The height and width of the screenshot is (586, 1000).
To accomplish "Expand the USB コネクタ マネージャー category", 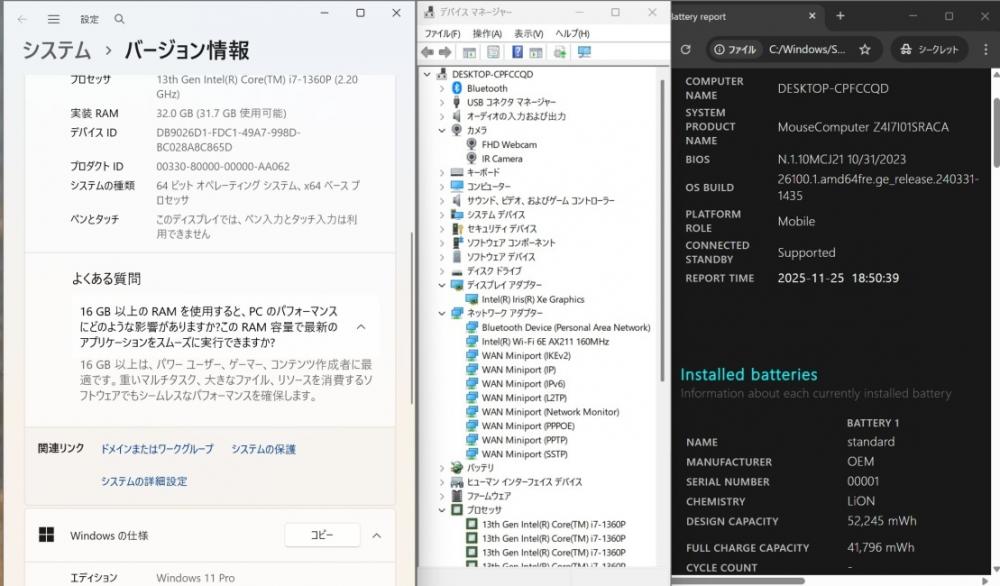I will click(442, 102).
